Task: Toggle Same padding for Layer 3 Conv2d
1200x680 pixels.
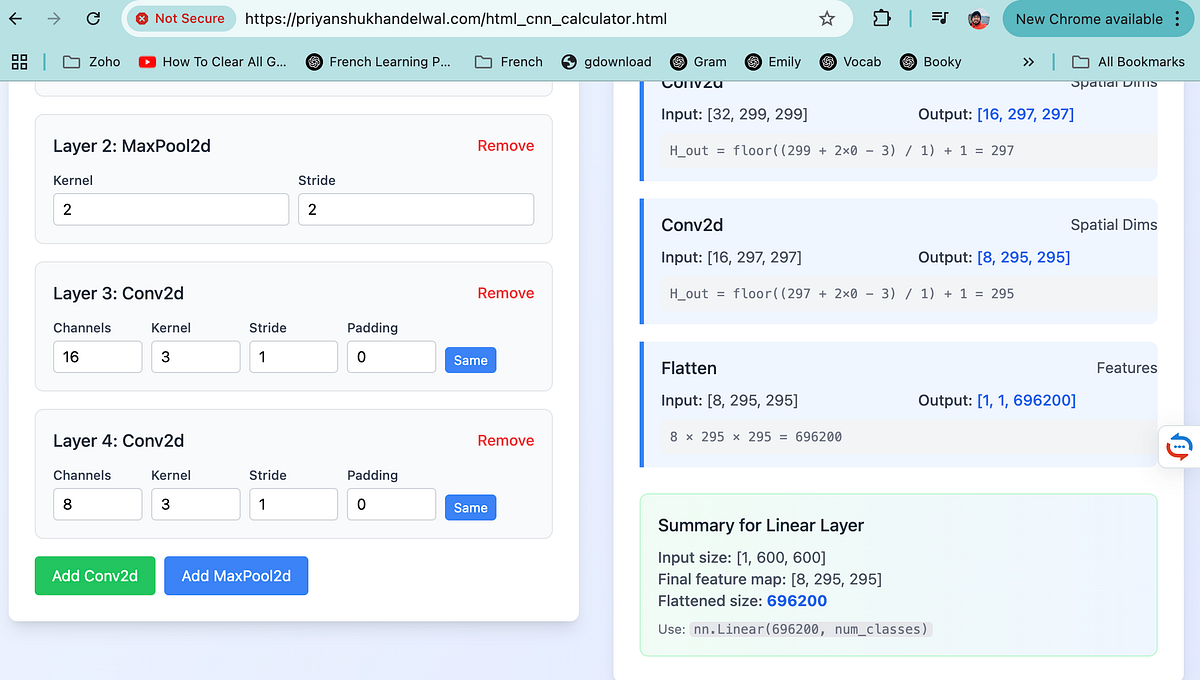Action: [470, 359]
